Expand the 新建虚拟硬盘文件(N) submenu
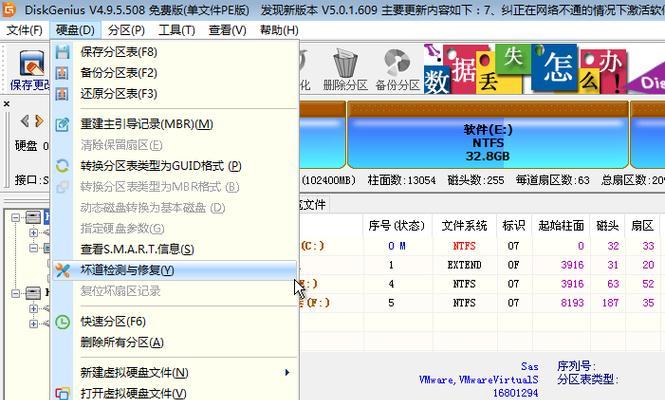 pos(175,373)
